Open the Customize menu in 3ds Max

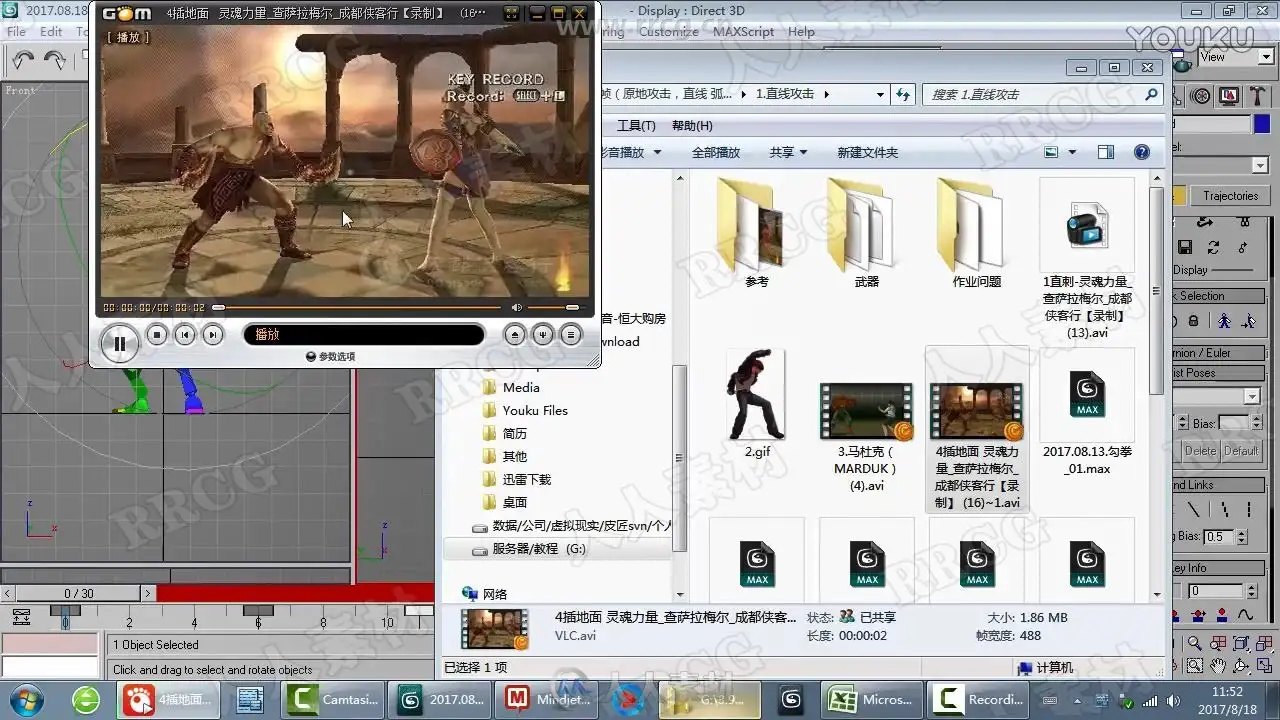click(x=669, y=31)
